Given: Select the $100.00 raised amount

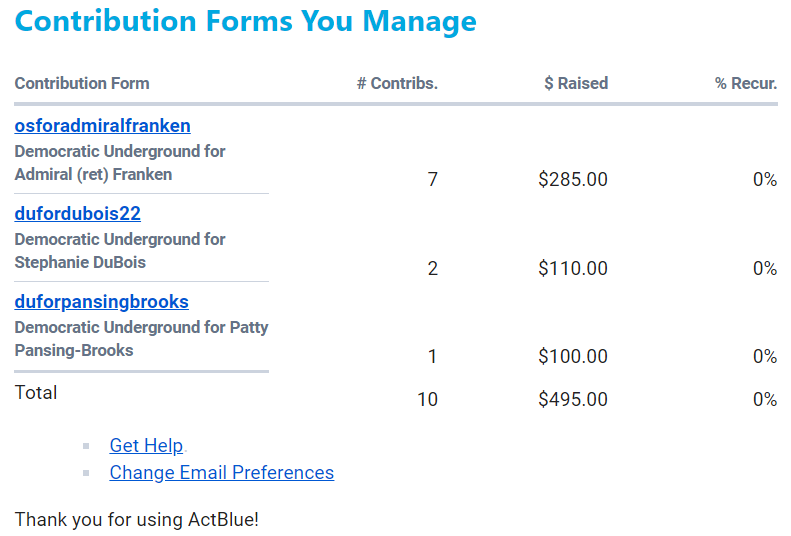Looking at the screenshot, I should [572, 357].
